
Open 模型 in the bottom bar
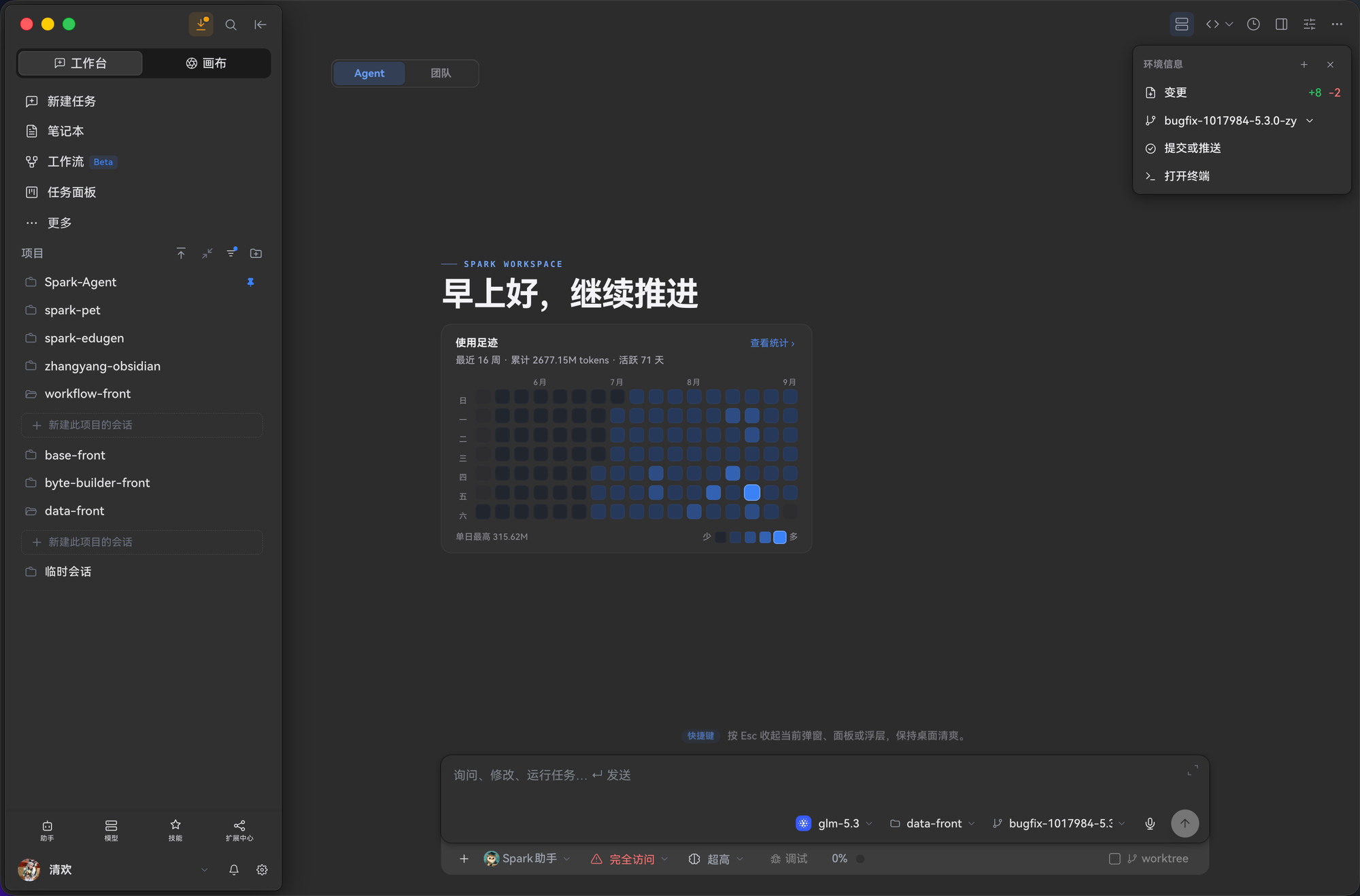pyautogui.click(x=111, y=830)
